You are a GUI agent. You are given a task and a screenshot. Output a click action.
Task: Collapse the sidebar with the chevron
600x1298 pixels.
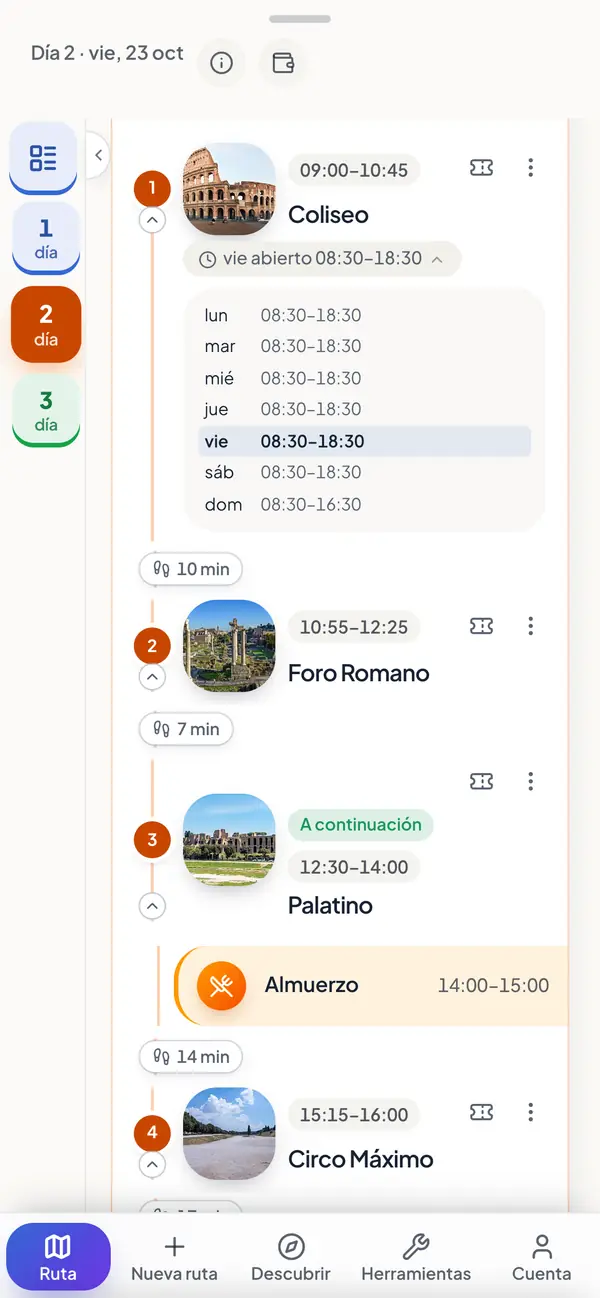pyautogui.click(x=98, y=155)
